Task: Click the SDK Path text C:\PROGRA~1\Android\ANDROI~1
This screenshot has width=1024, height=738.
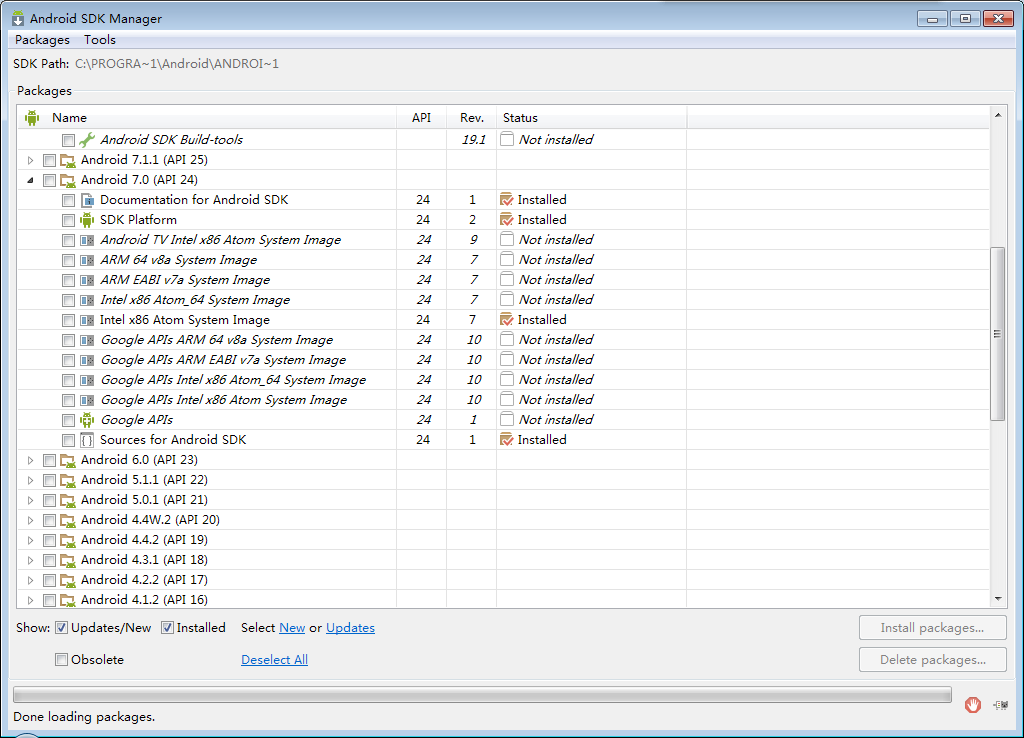Action: (x=177, y=64)
